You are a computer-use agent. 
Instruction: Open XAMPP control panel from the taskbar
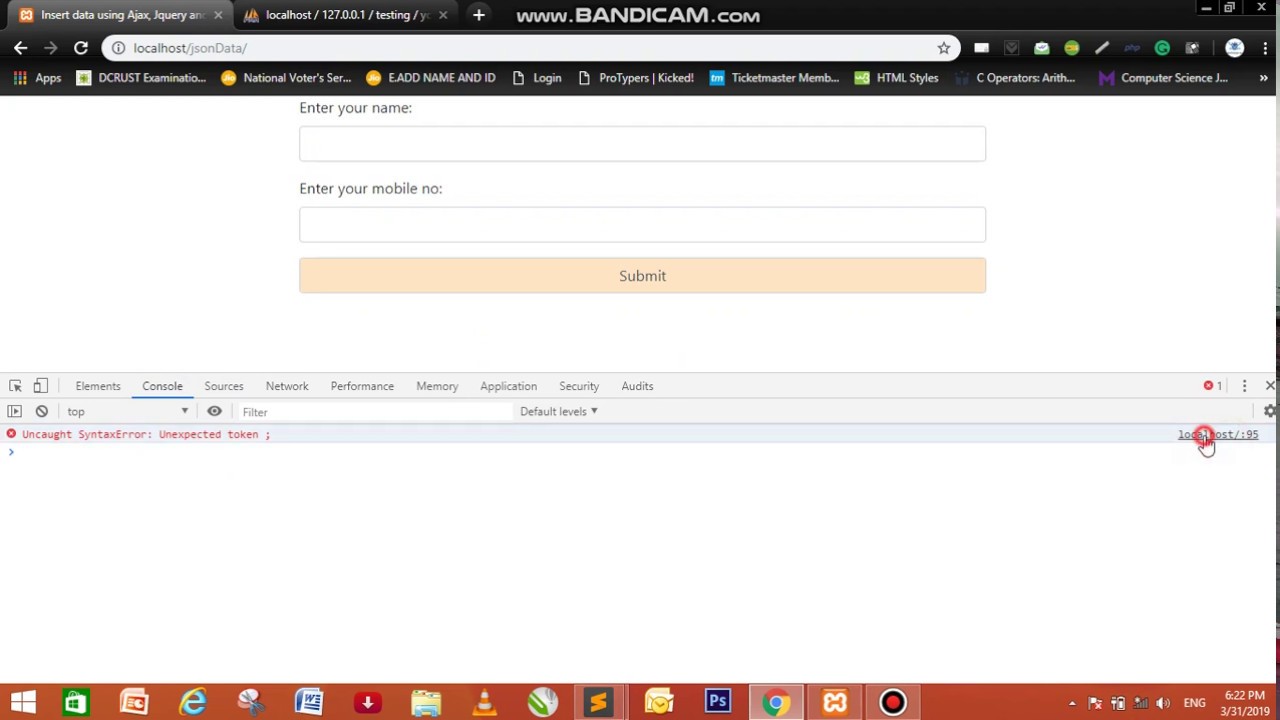pyautogui.click(x=835, y=702)
